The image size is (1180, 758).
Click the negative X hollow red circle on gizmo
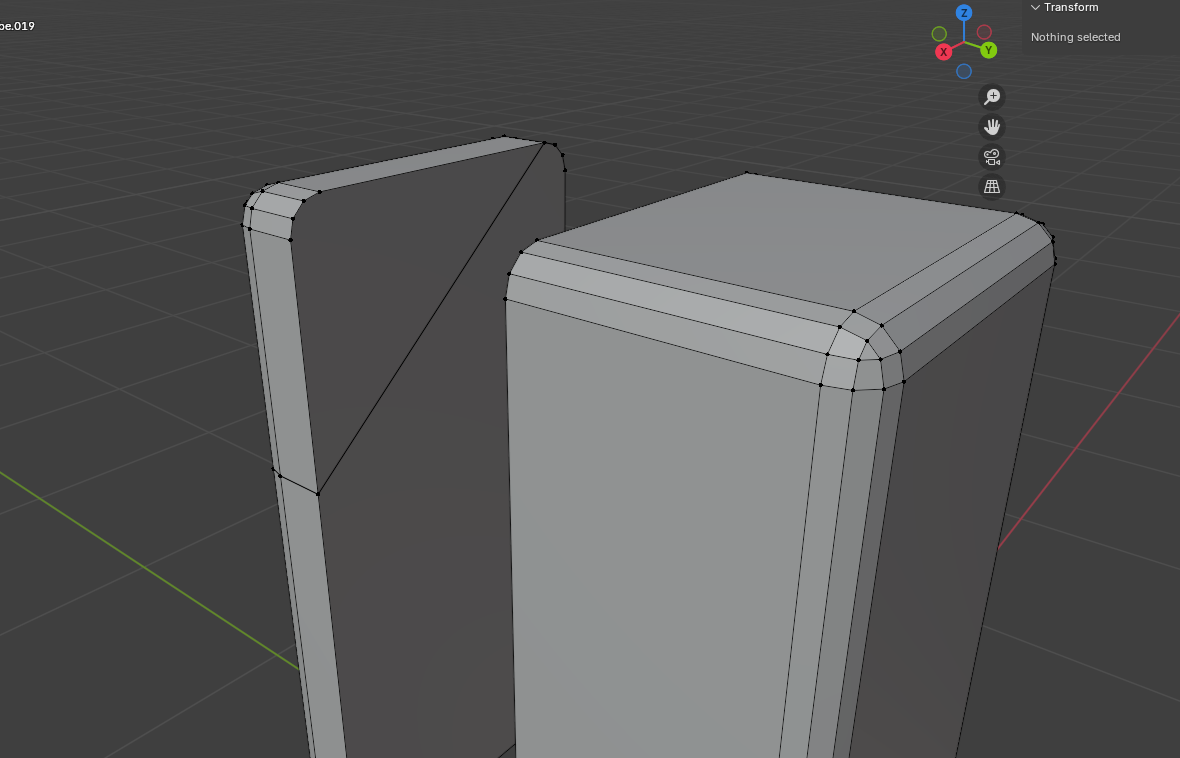tap(984, 32)
